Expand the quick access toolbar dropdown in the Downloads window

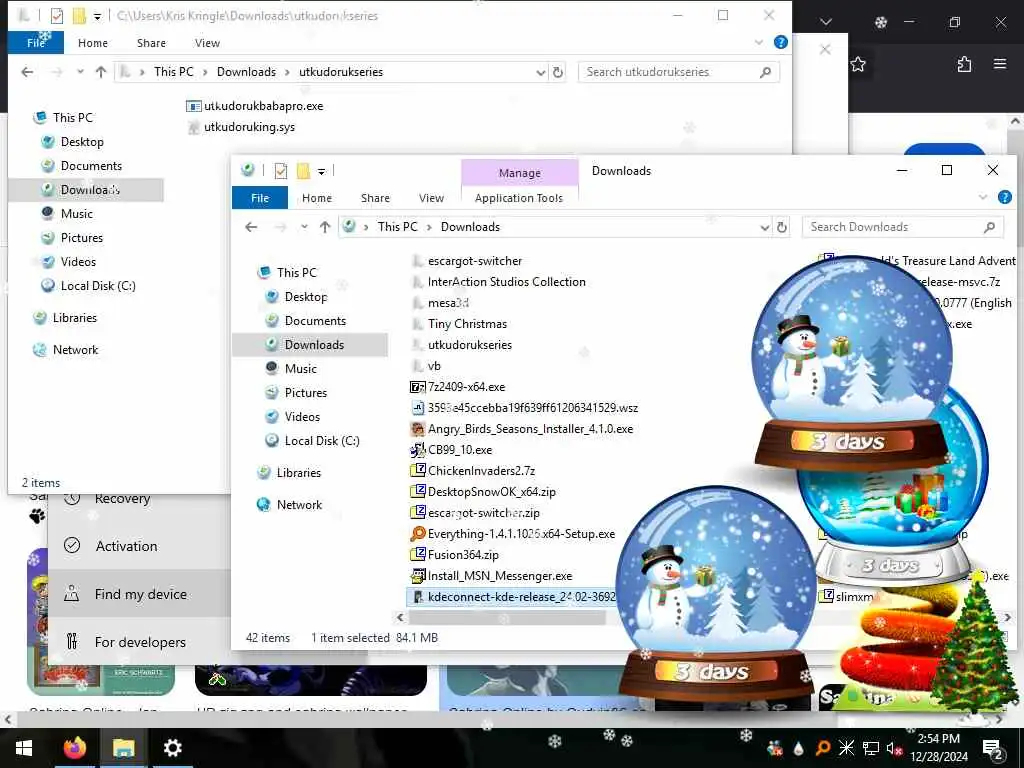point(321,172)
